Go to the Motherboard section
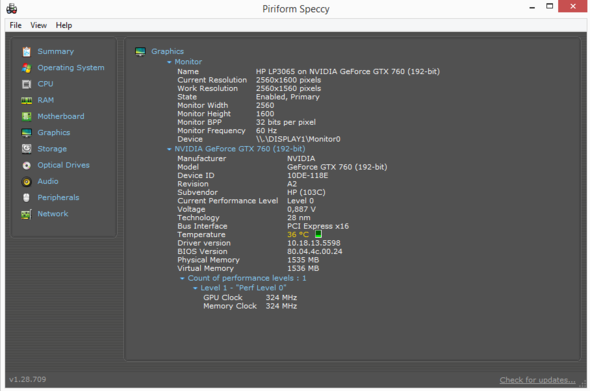 click(61, 116)
